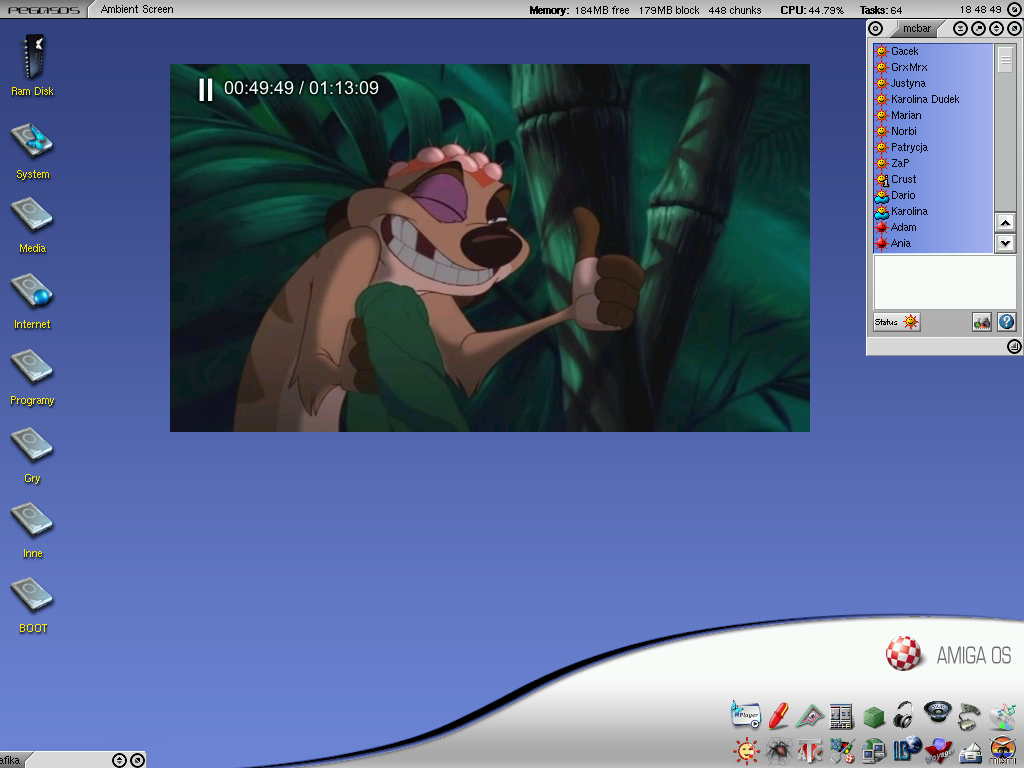Launch MPlayer from the dock
1024x768 pixels.
(746, 715)
